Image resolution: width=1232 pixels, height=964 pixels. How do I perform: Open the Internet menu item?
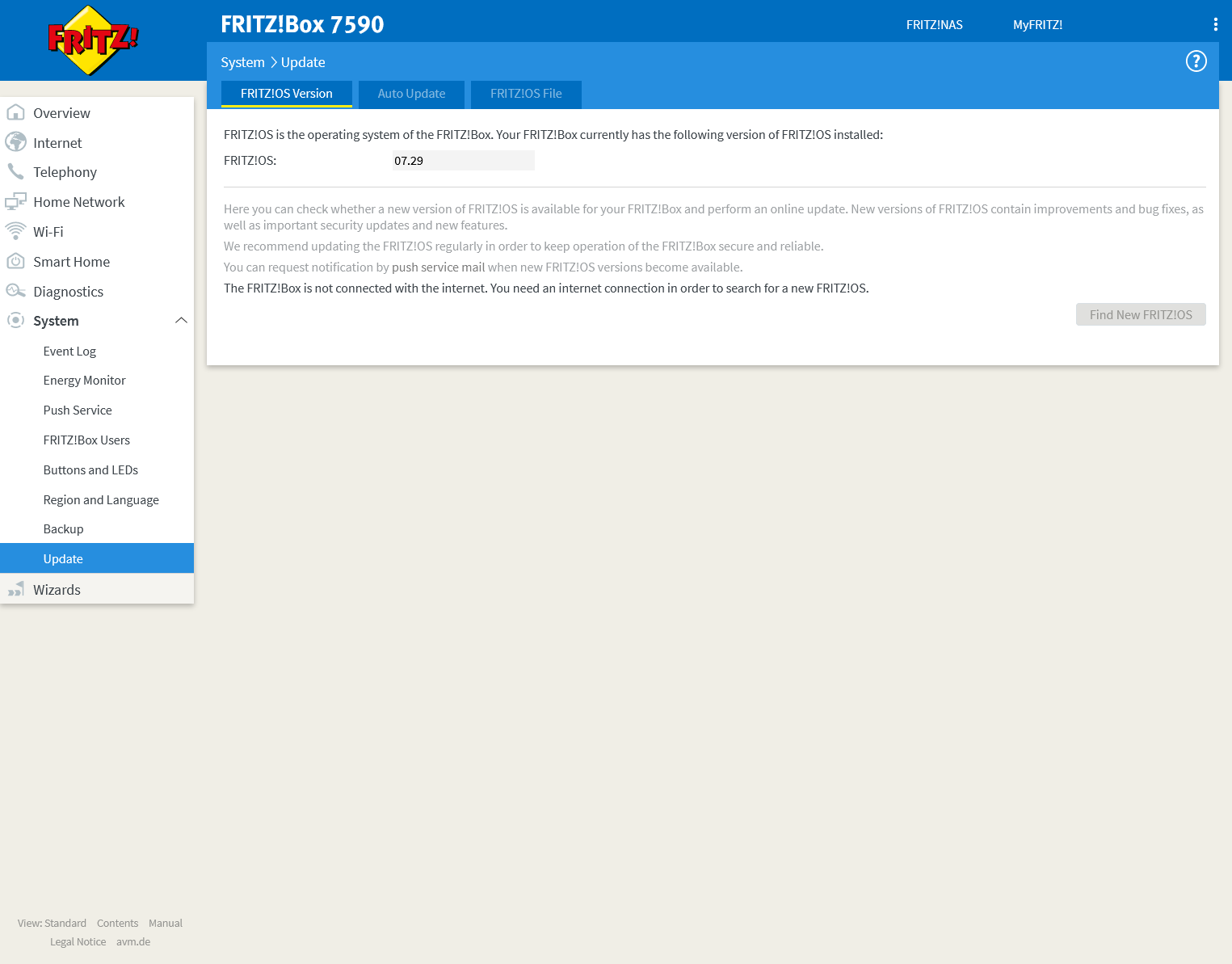pos(97,143)
